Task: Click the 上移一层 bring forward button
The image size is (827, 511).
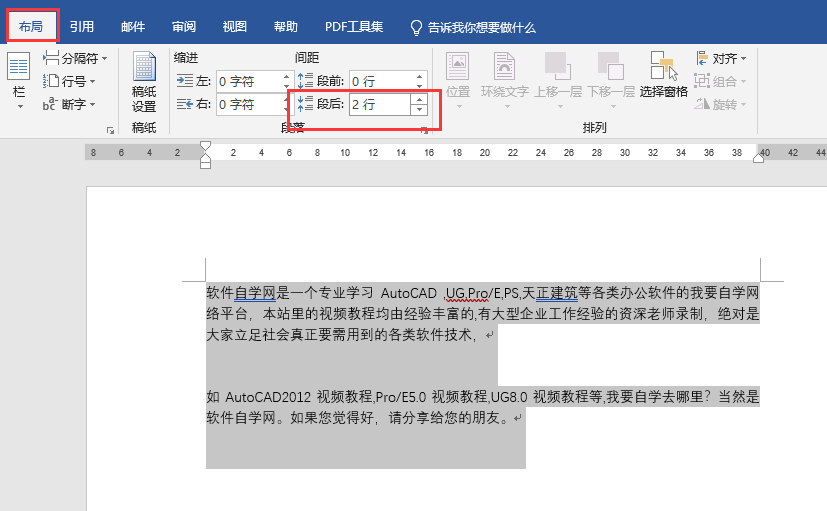Action: pyautogui.click(x=558, y=81)
